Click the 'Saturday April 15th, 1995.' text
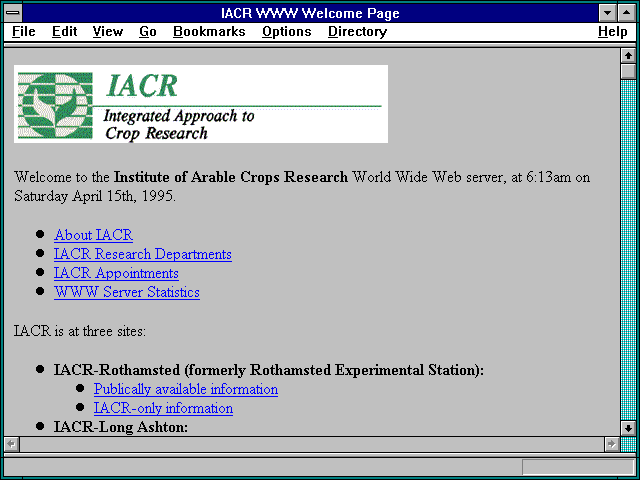The image size is (640, 480). pyautogui.click(x=95, y=196)
